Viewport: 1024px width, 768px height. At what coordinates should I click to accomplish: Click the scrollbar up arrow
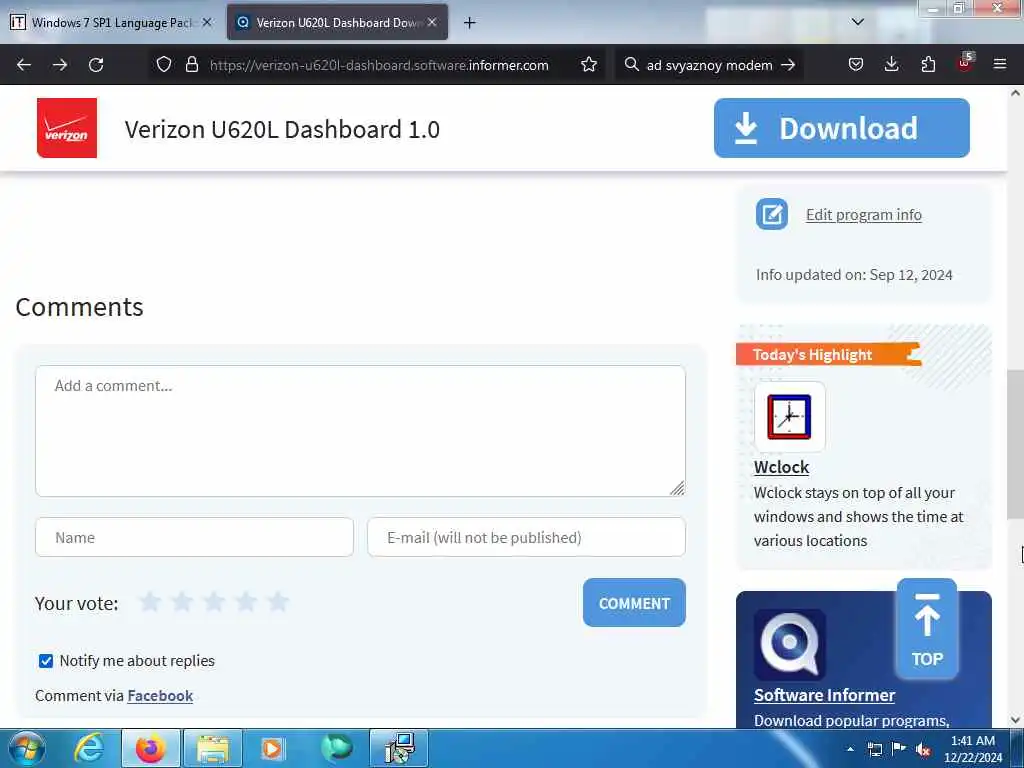[1015, 93]
